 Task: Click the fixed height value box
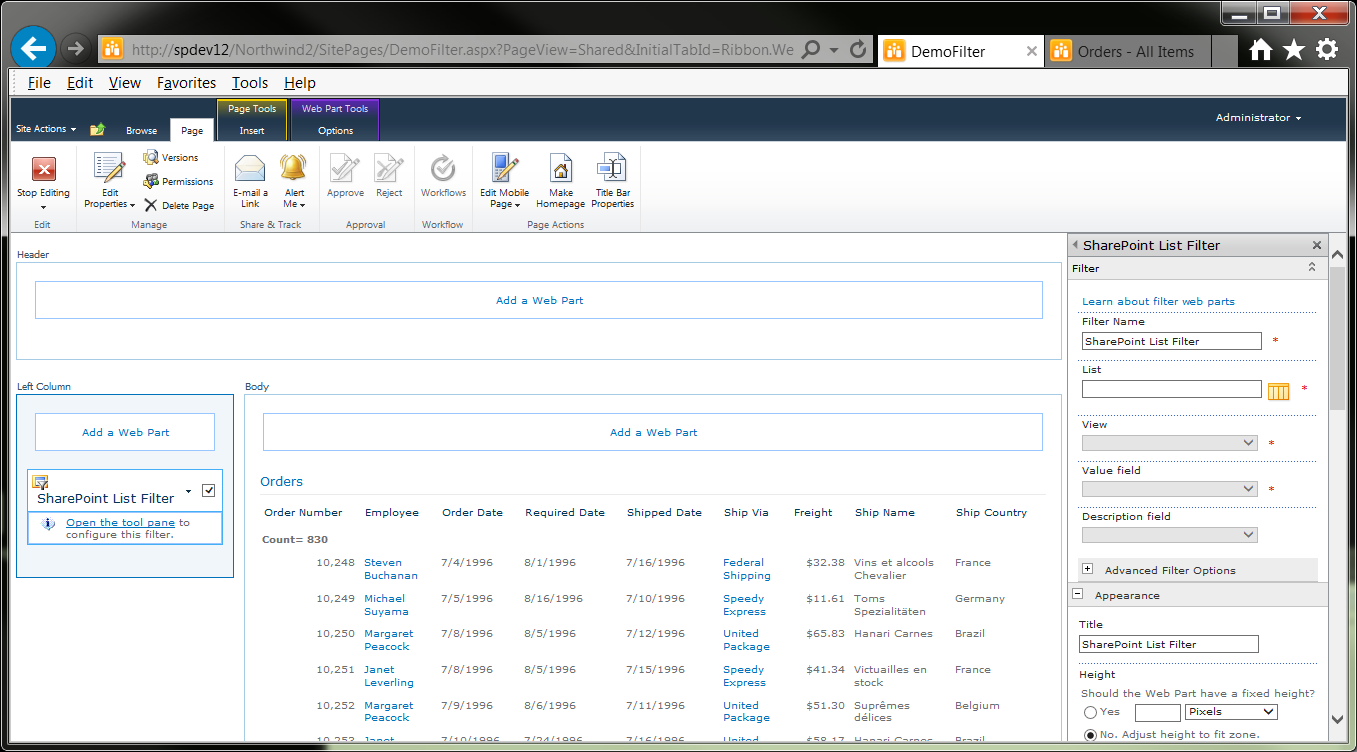(1158, 712)
